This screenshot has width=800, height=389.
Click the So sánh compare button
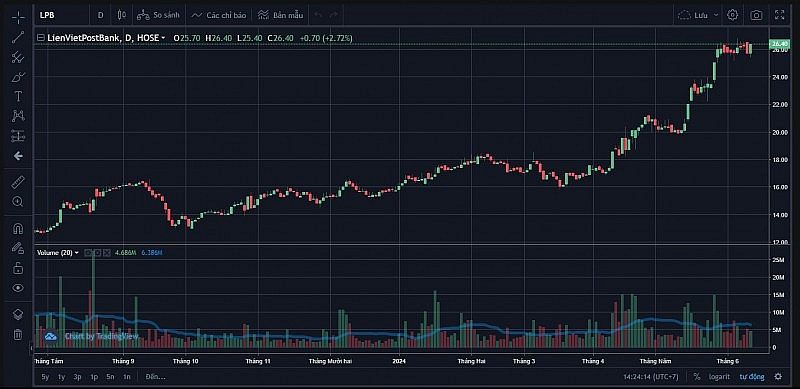158,15
